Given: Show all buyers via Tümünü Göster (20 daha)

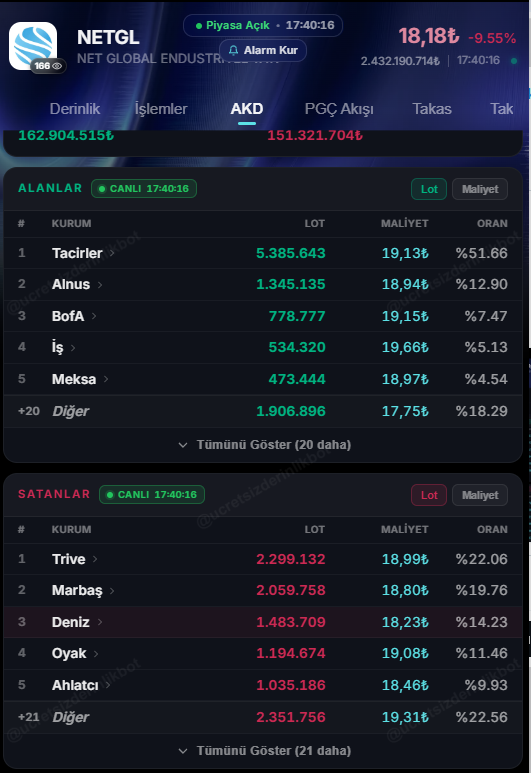Looking at the screenshot, I should 265,445.
